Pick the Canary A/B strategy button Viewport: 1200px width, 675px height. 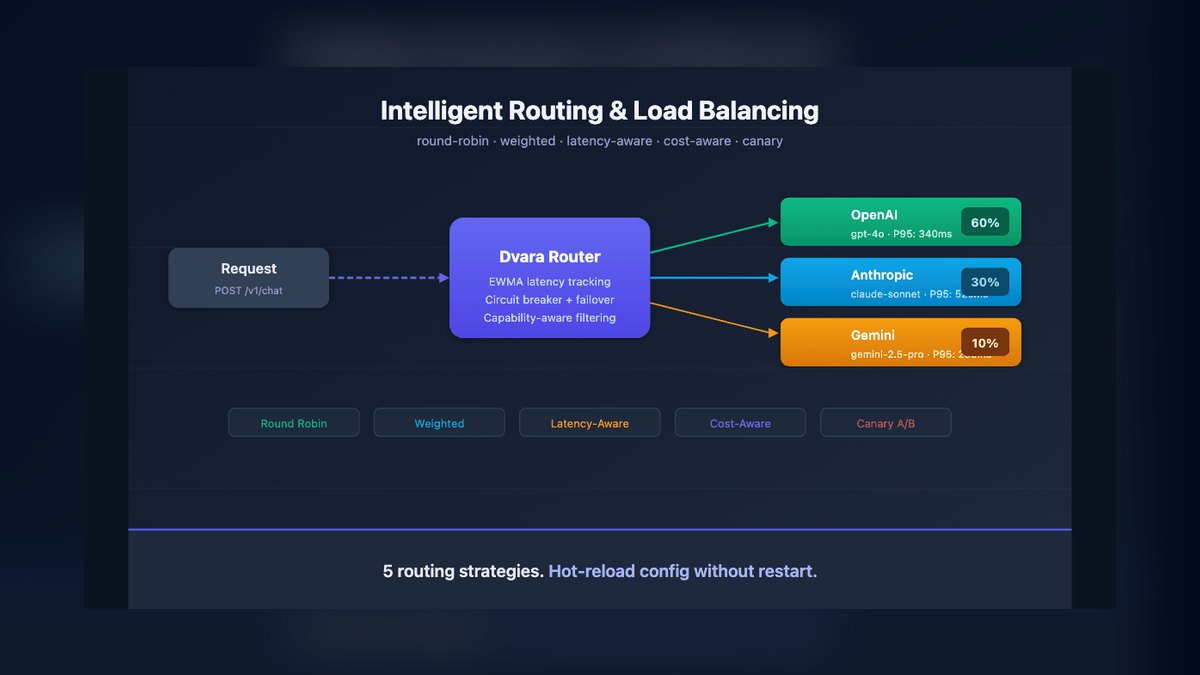(886, 423)
